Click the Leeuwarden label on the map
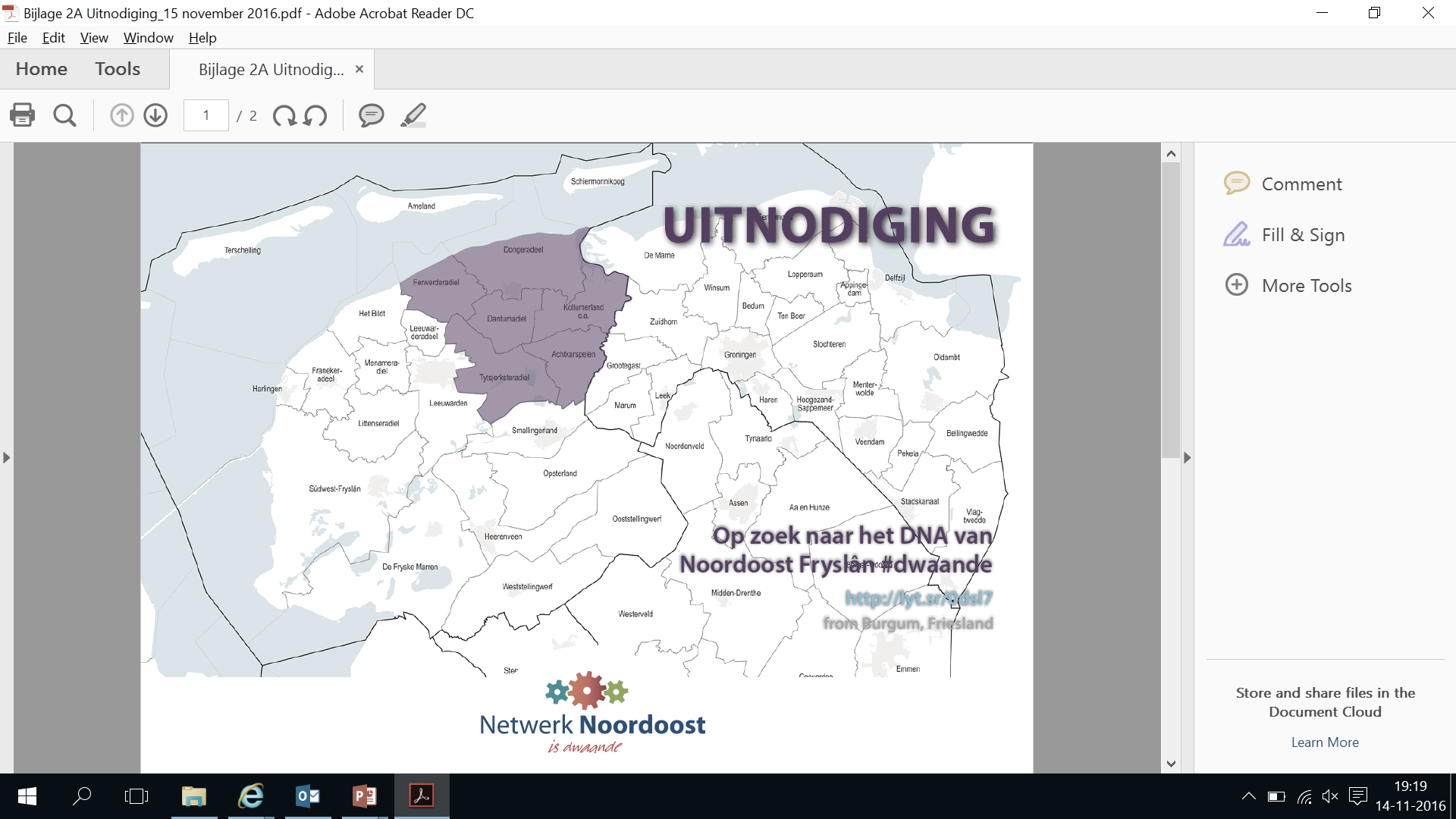Image resolution: width=1456 pixels, height=819 pixels. [x=448, y=403]
